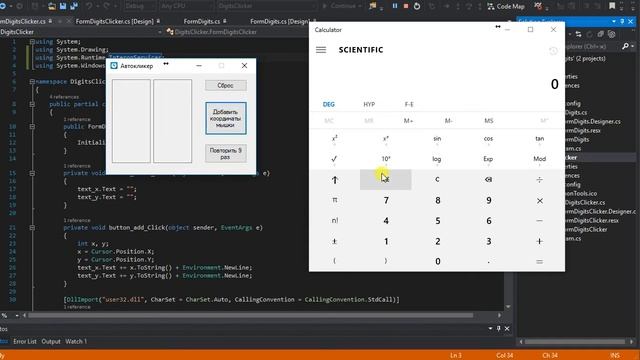
Task: Open Code Map from the toolbar
Action: click(x=506, y=7)
